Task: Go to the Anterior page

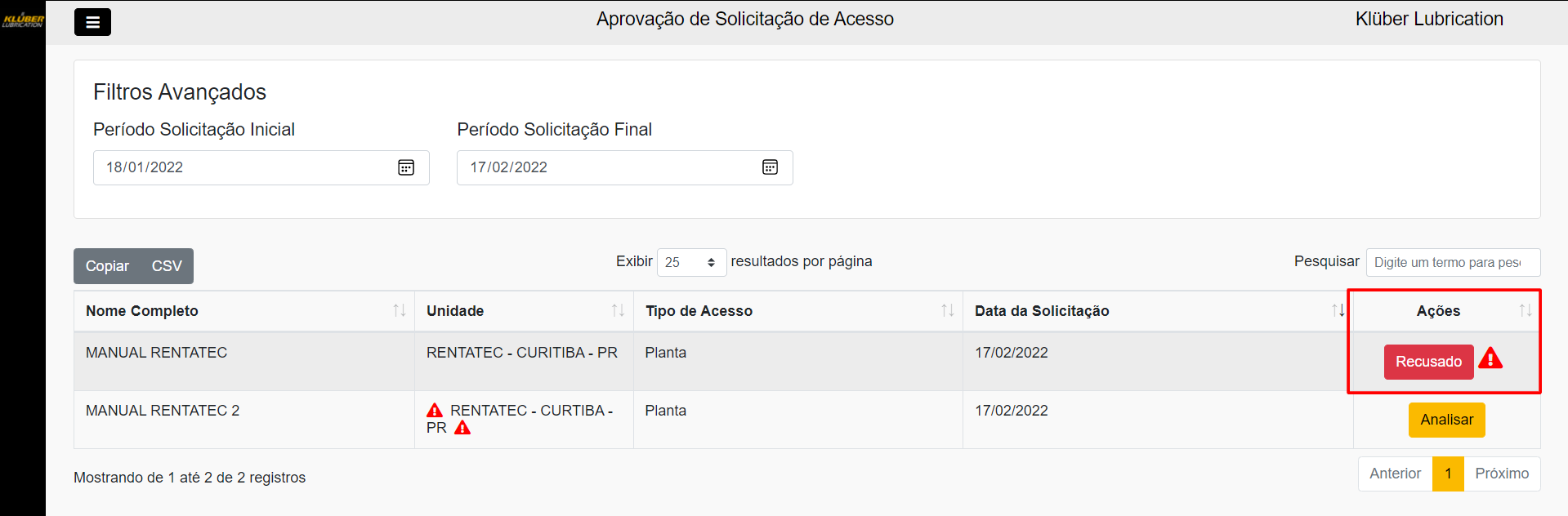Action: [x=1395, y=474]
